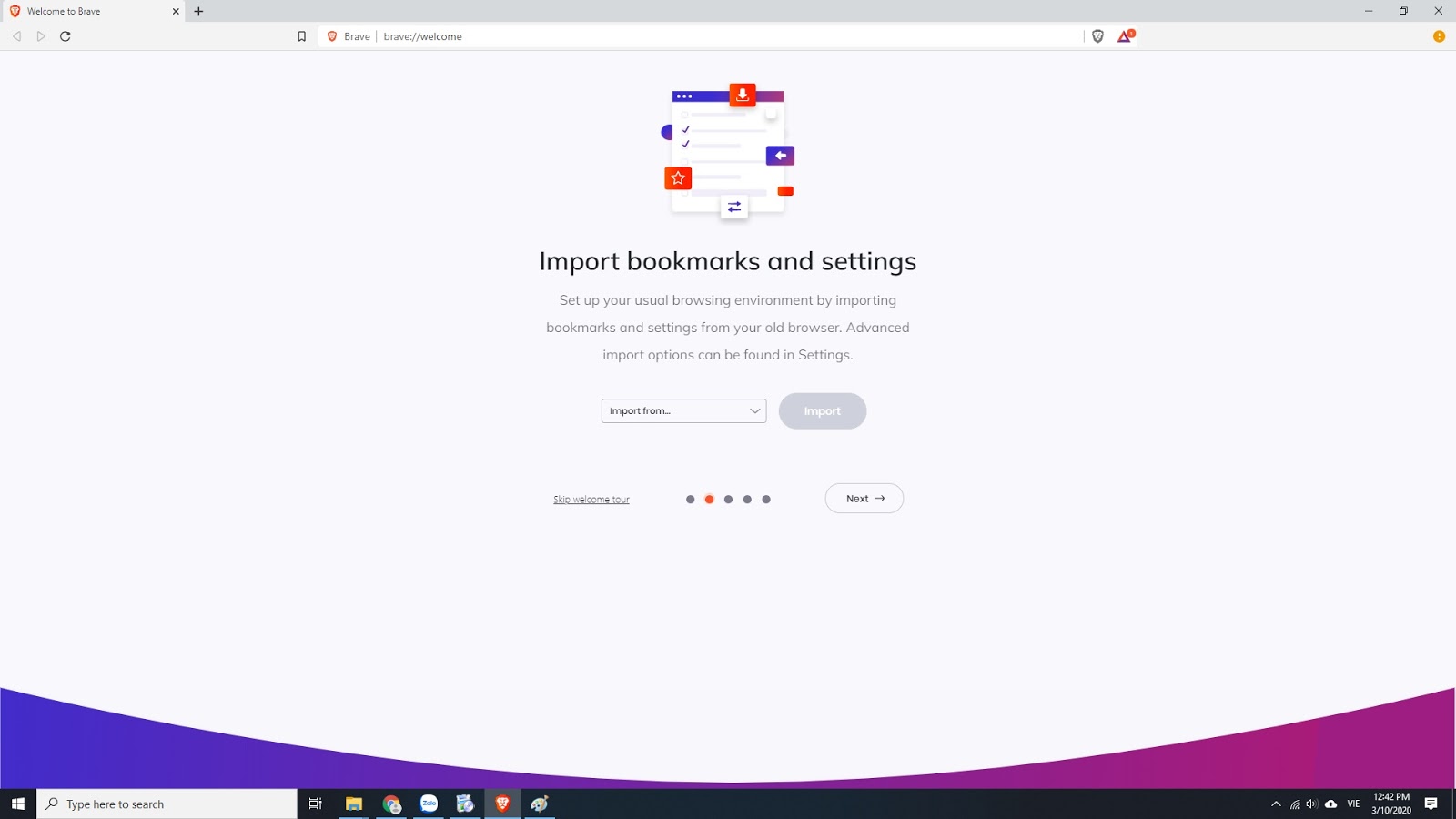Click inside the address bar

[x=637, y=36]
